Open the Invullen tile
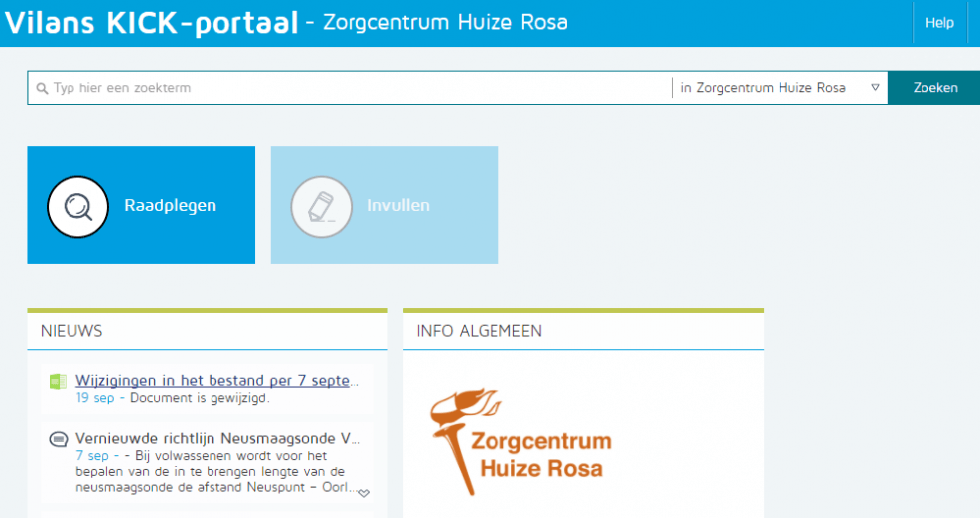 [384, 205]
